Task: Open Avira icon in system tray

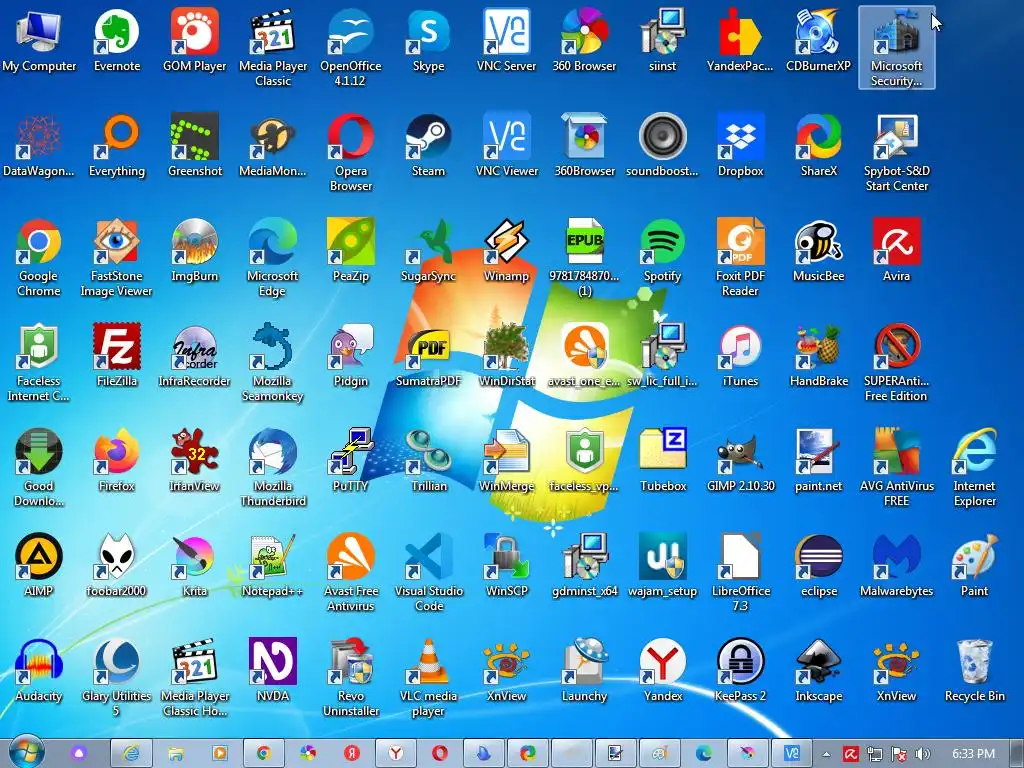Action: pyautogui.click(x=850, y=754)
